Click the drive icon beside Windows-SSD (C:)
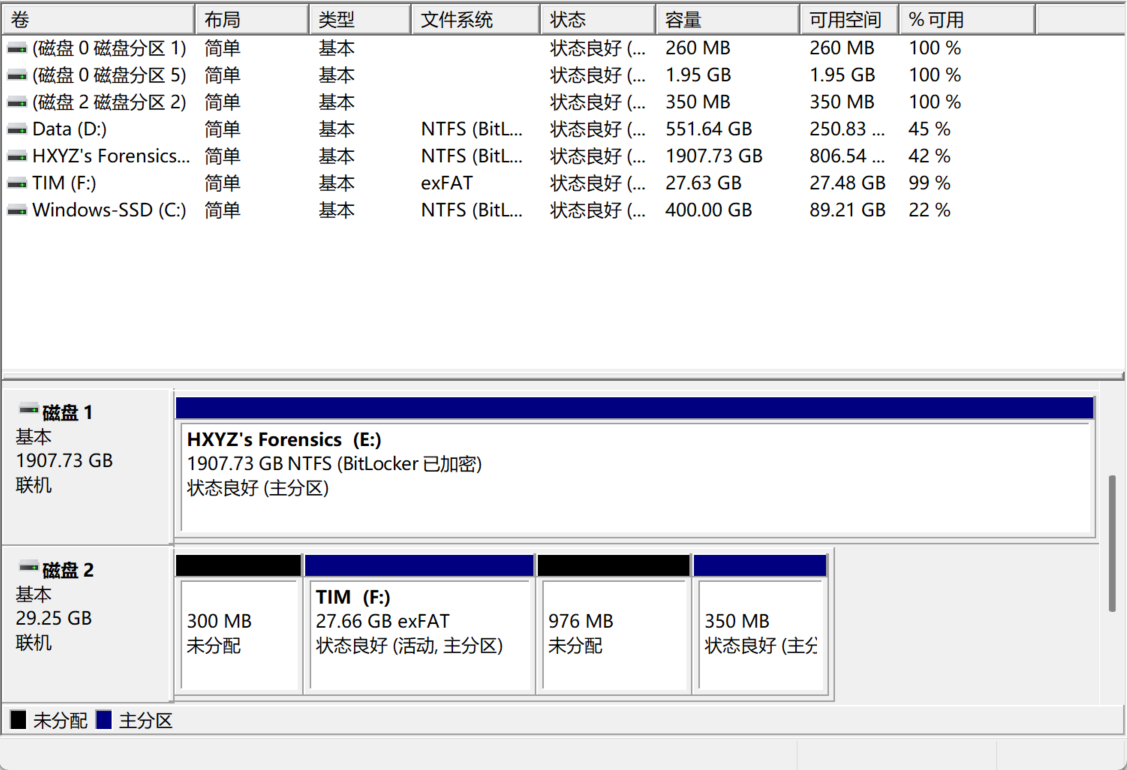 (x=17, y=211)
